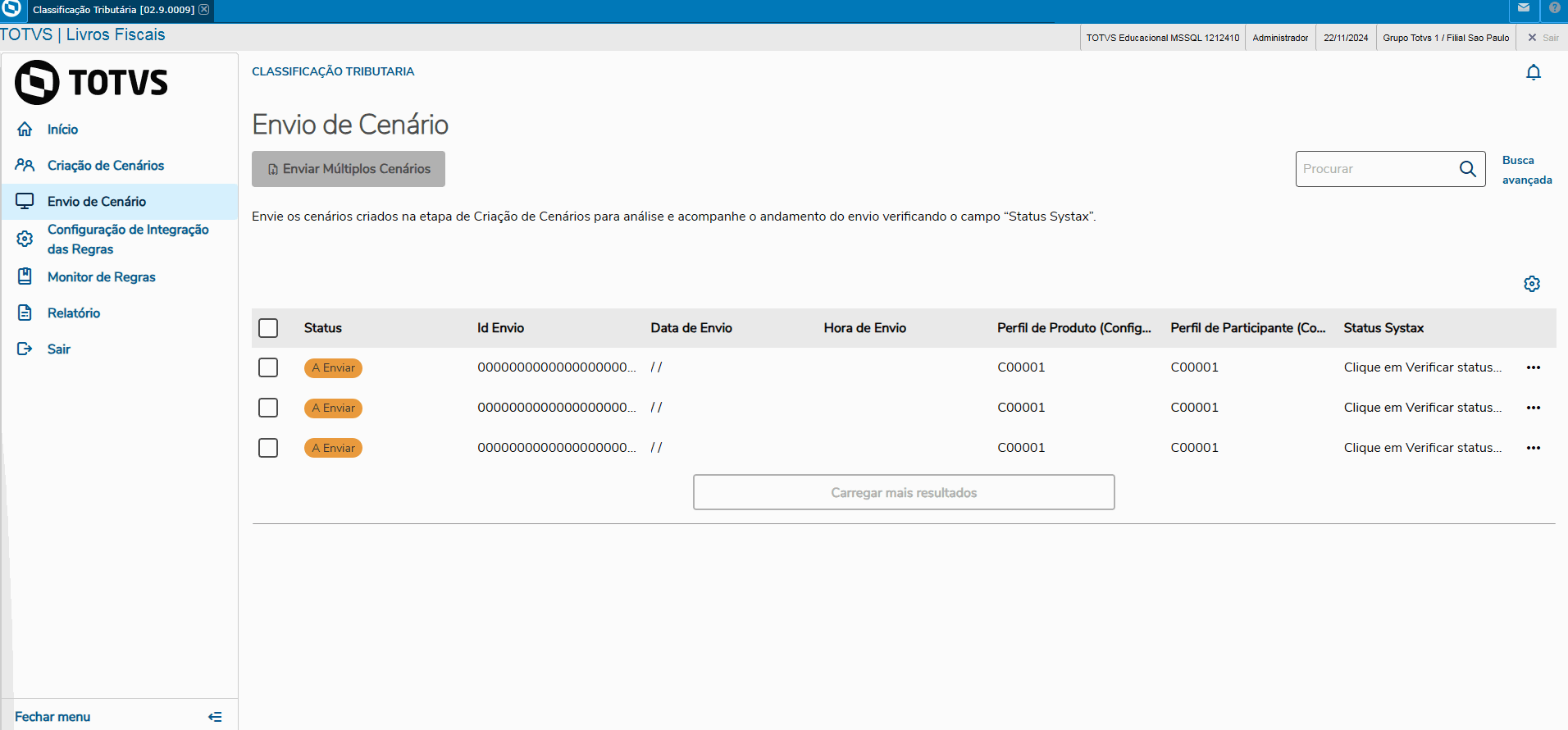Open the help question mark icon
1568x730 pixels.
tap(1555, 8)
